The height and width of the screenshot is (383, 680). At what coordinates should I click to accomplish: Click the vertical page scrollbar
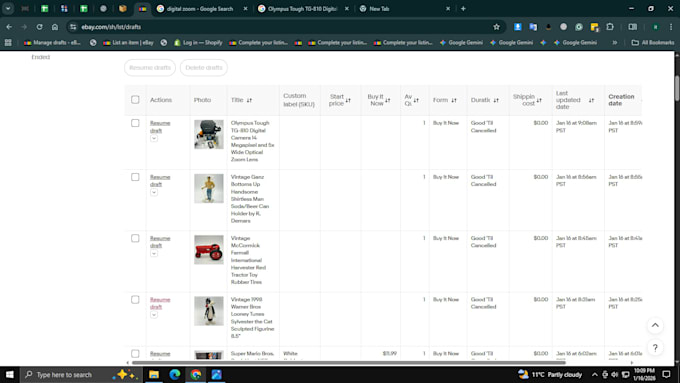pyautogui.click(x=677, y=88)
